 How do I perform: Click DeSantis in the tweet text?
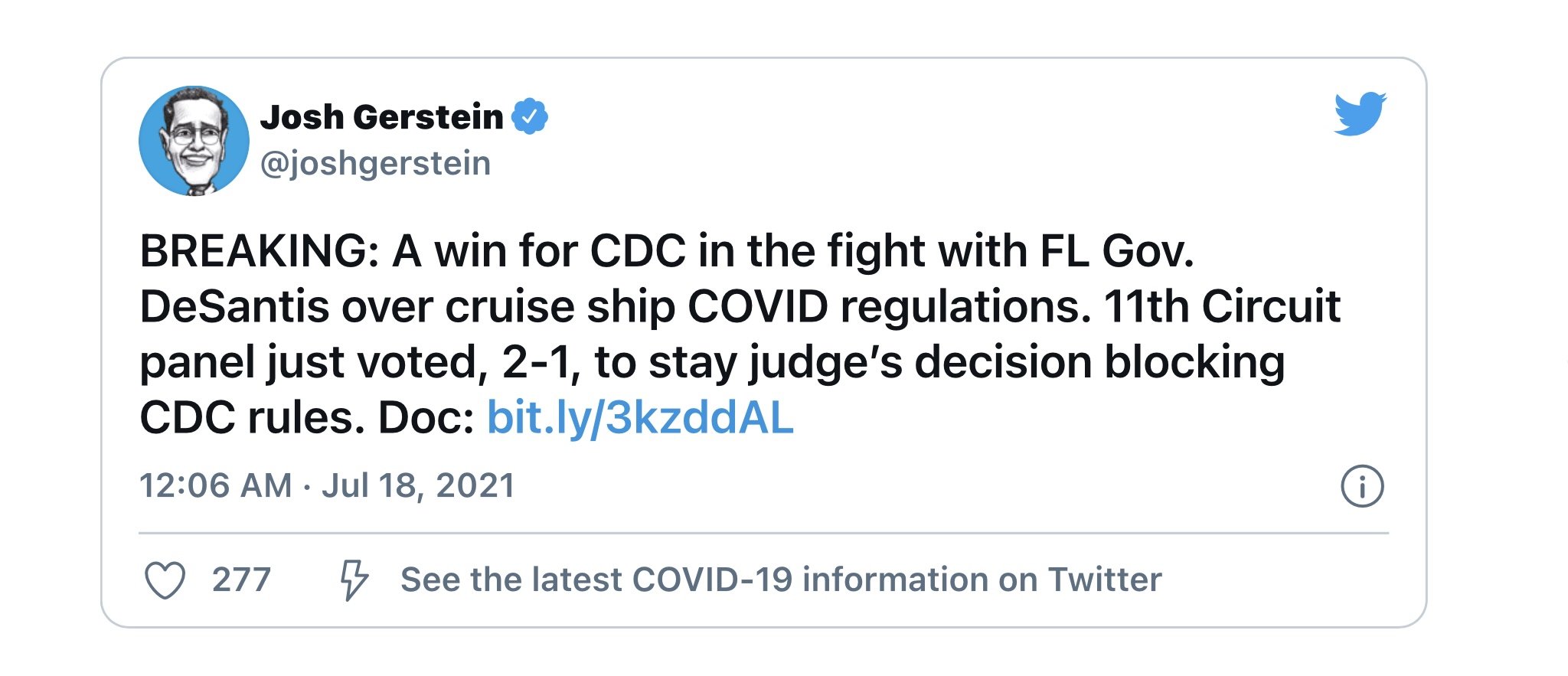(x=234, y=307)
